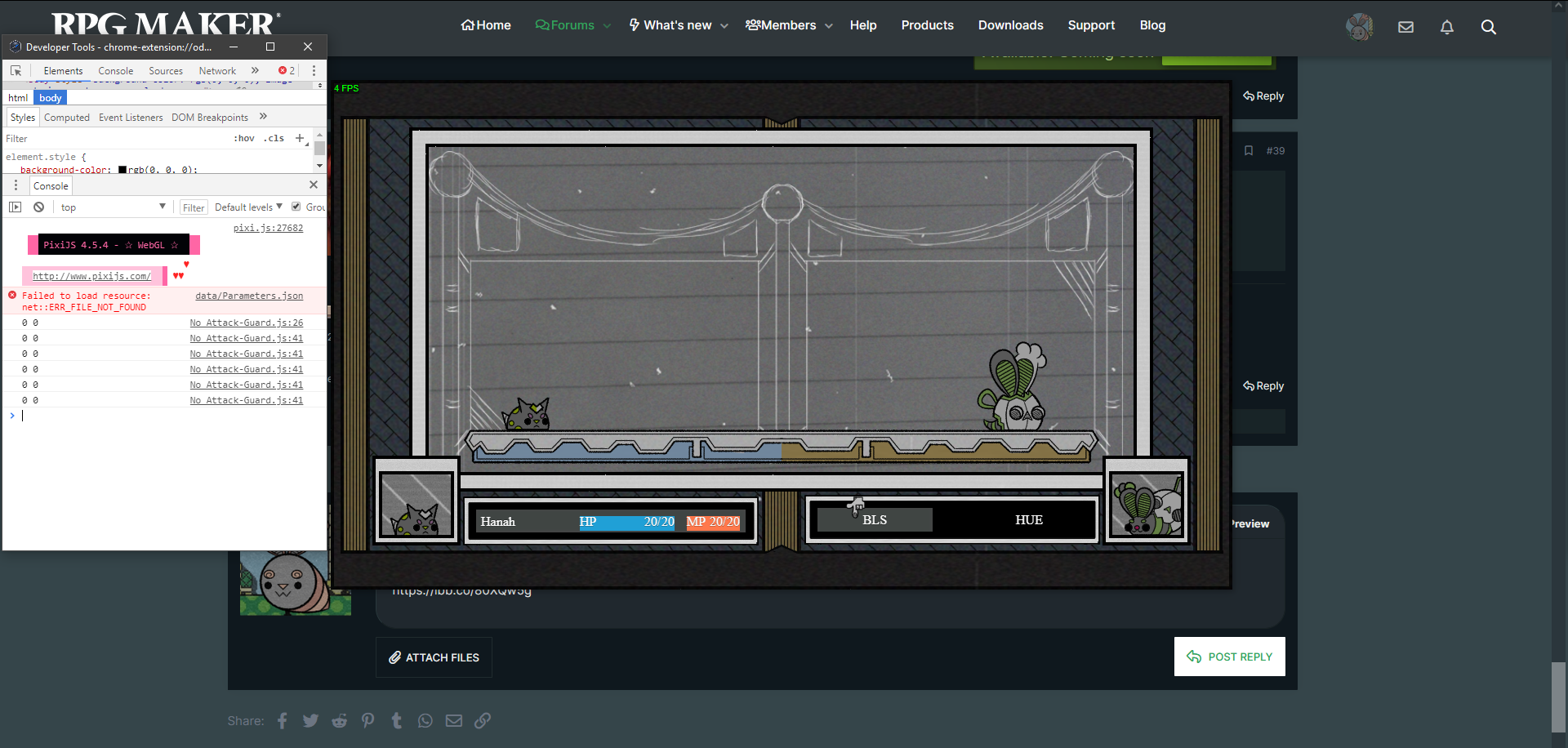
Task: Toggle the Group similar checkbox
Action: (296, 207)
